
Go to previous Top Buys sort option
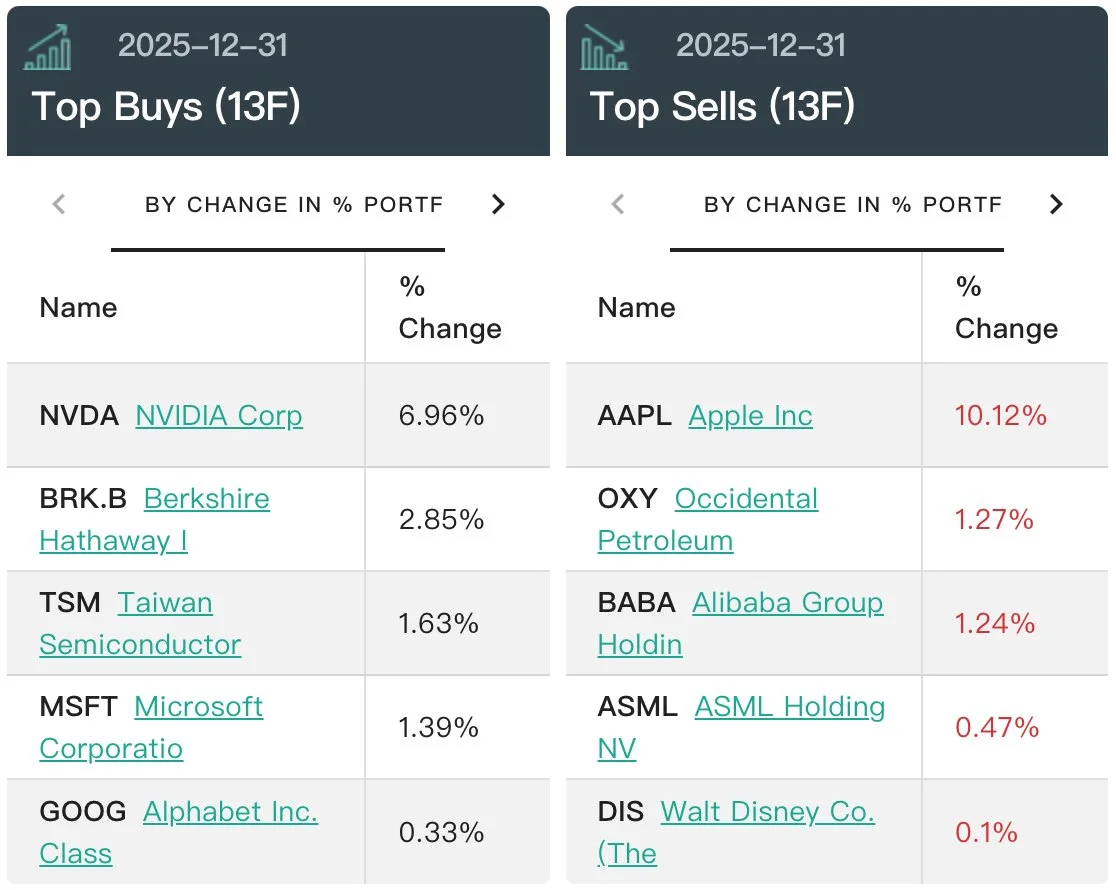(x=59, y=205)
